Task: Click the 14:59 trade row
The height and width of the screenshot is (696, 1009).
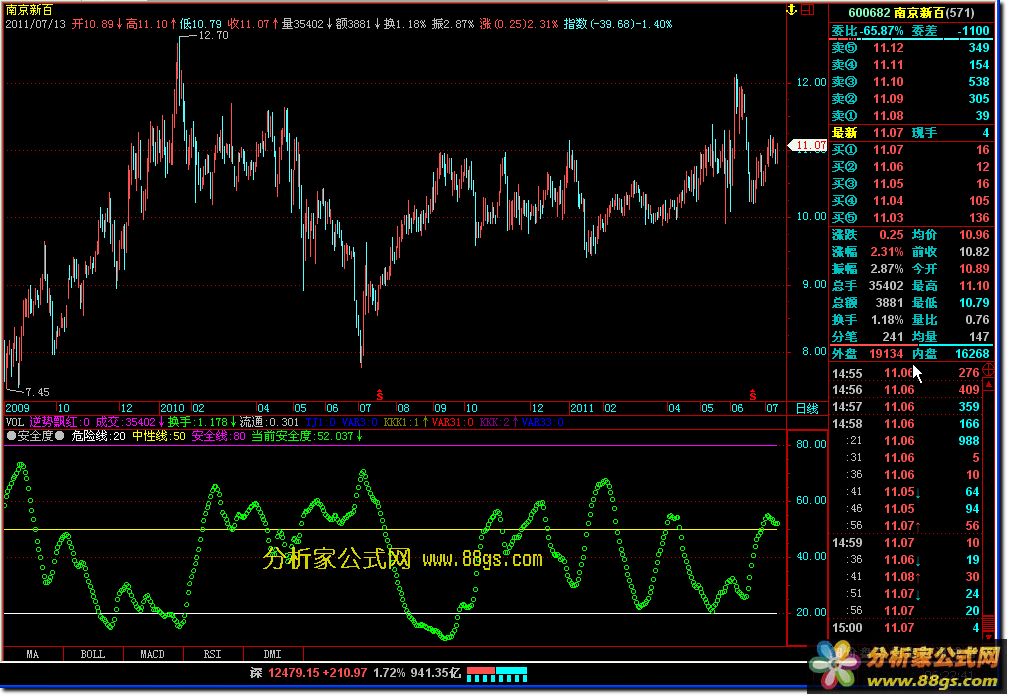Action: (906, 543)
